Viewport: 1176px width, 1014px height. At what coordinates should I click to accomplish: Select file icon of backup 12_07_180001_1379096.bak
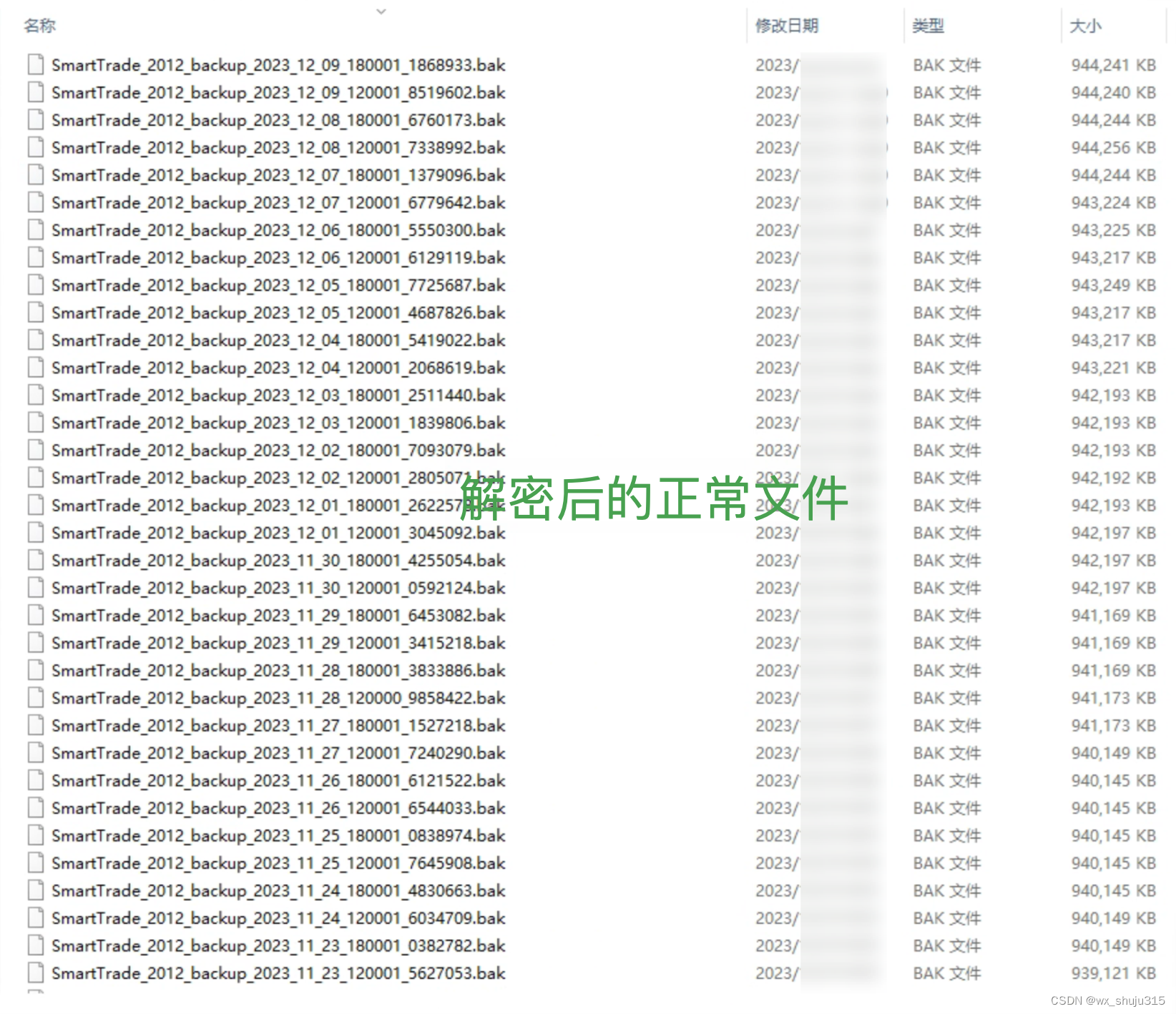pyautogui.click(x=36, y=175)
